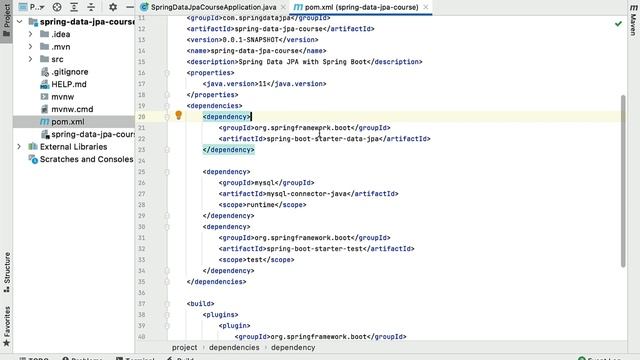
Task: Expand the .mvn folder chevron
Action: [31, 47]
